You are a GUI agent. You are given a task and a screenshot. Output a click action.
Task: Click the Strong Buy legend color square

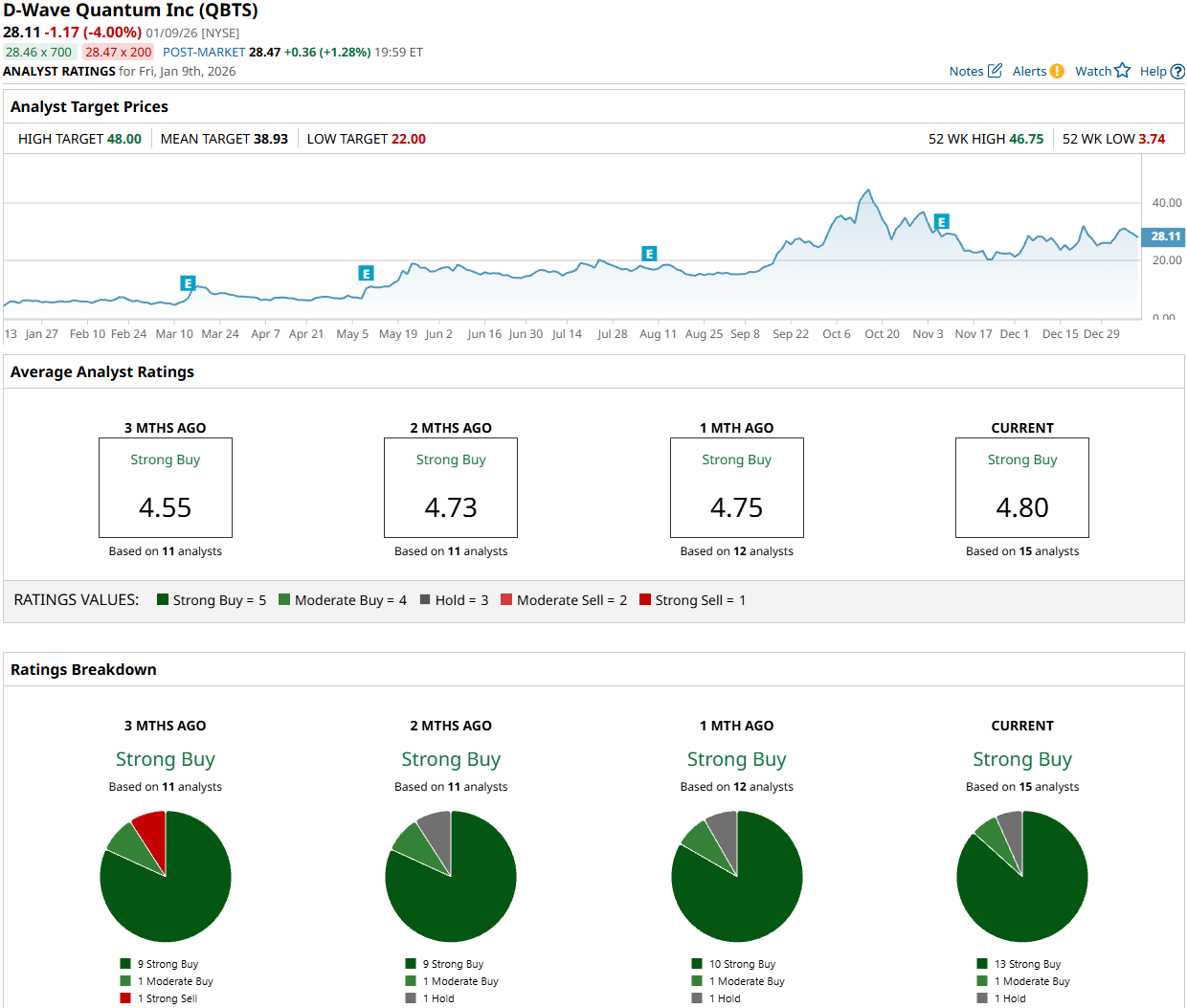pyautogui.click(x=163, y=600)
